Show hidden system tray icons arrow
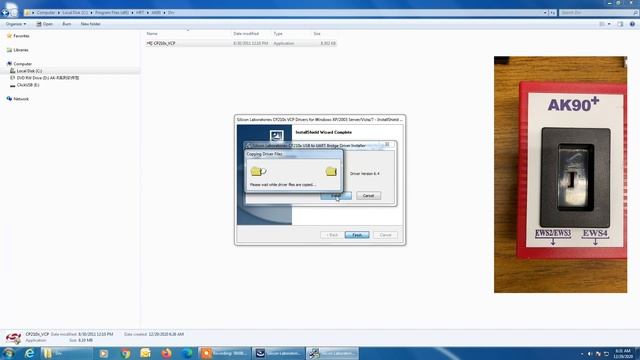The image size is (640, 360). [x=582, y=354]
